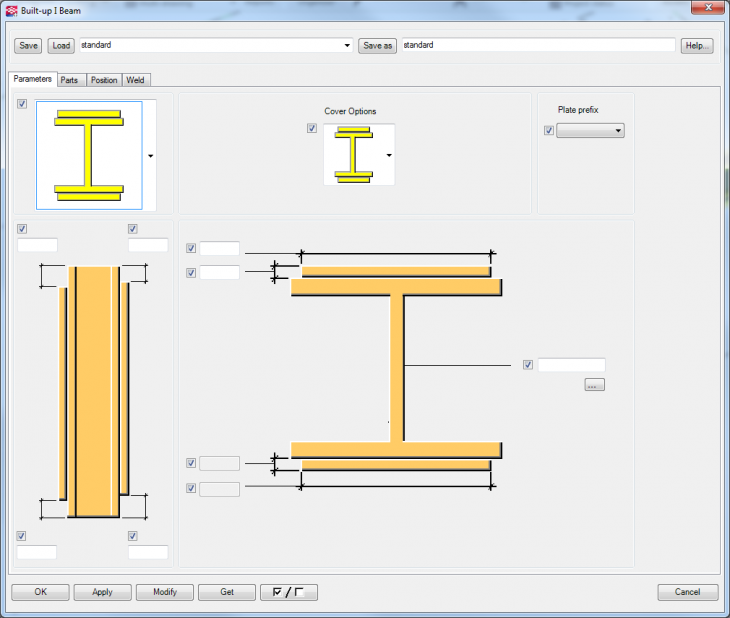Click the Cover Options I-beam picture
The height and width of the screenshot is (618, 730).
[353, 155]
